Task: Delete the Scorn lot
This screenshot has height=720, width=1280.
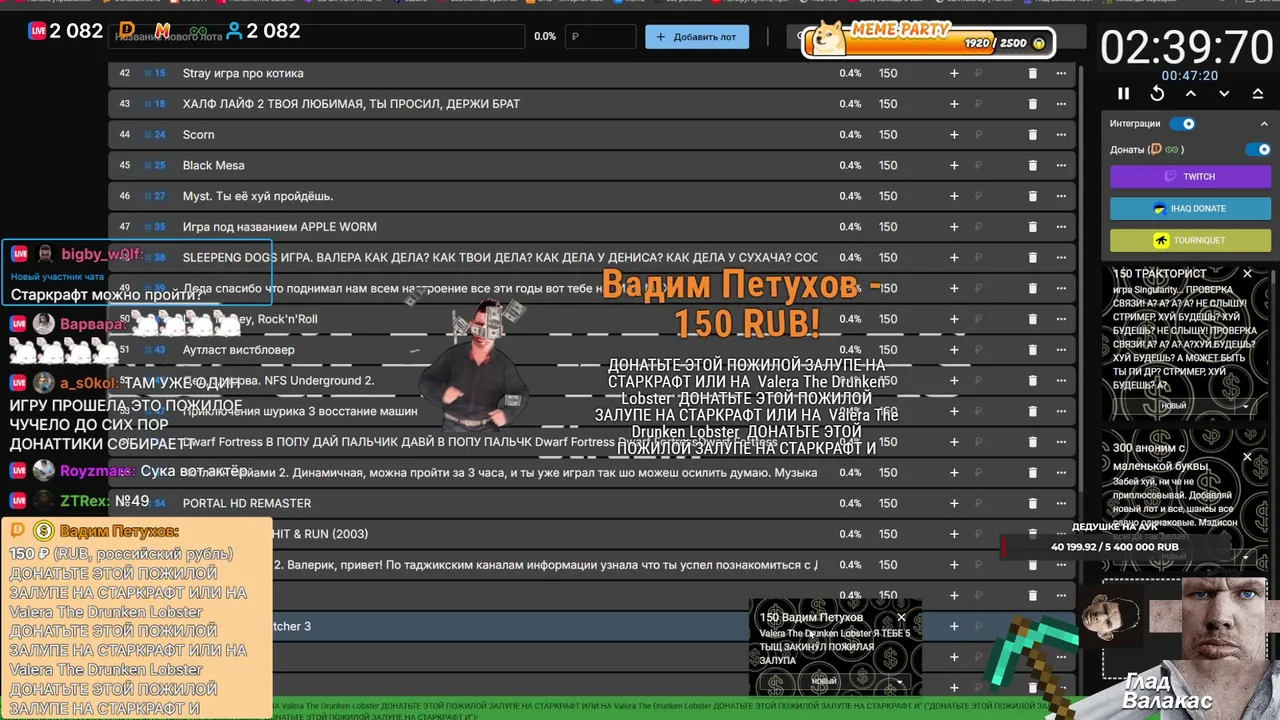Action: (x=1033, y=135)
